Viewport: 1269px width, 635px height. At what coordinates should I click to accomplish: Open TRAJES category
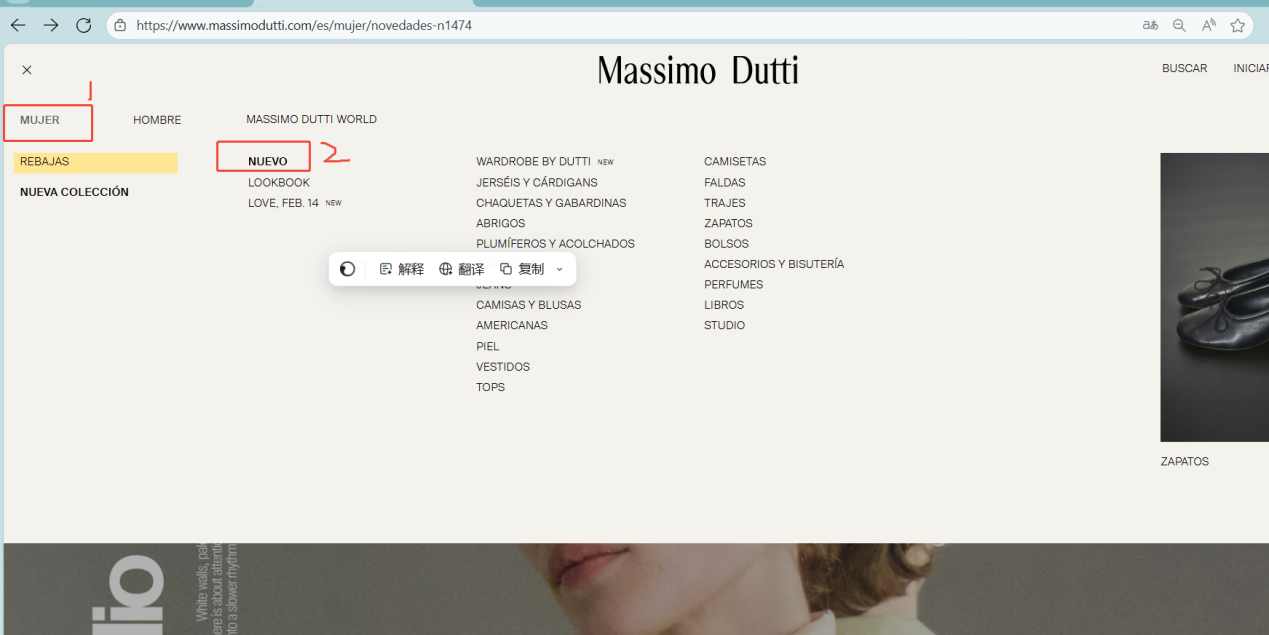coord(725,203)
